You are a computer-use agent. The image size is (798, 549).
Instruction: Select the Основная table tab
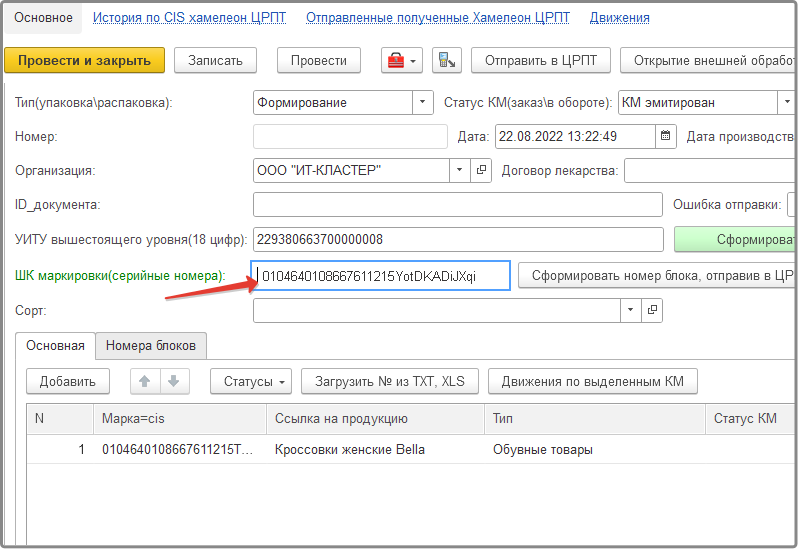[x=55, y=346]
